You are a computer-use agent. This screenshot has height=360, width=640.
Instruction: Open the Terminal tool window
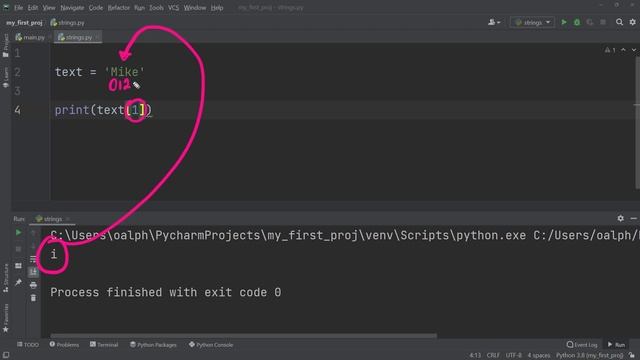pos(104,345)
